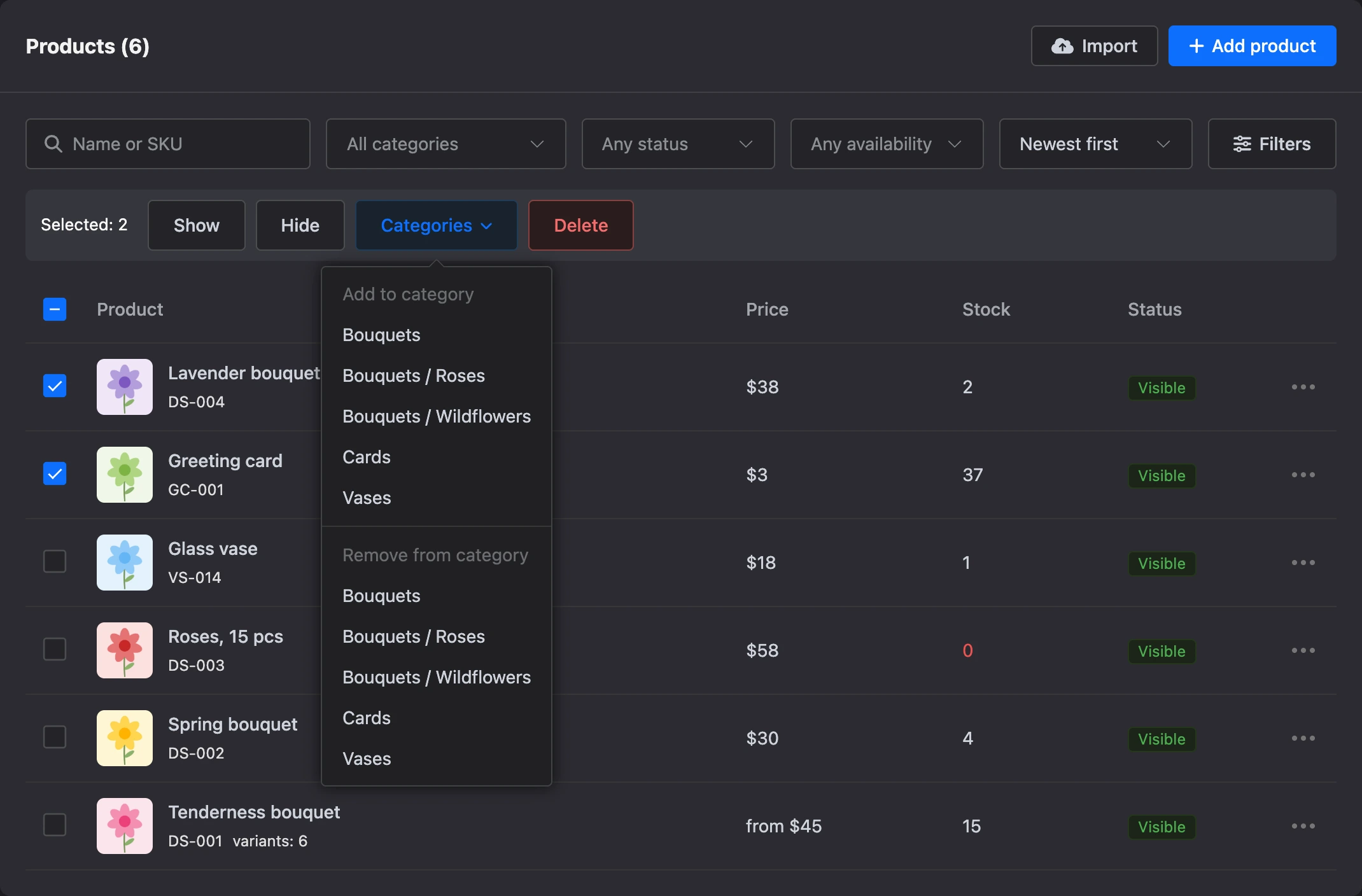Collapse the Categories bulk action dropdown

coord(437,225)
